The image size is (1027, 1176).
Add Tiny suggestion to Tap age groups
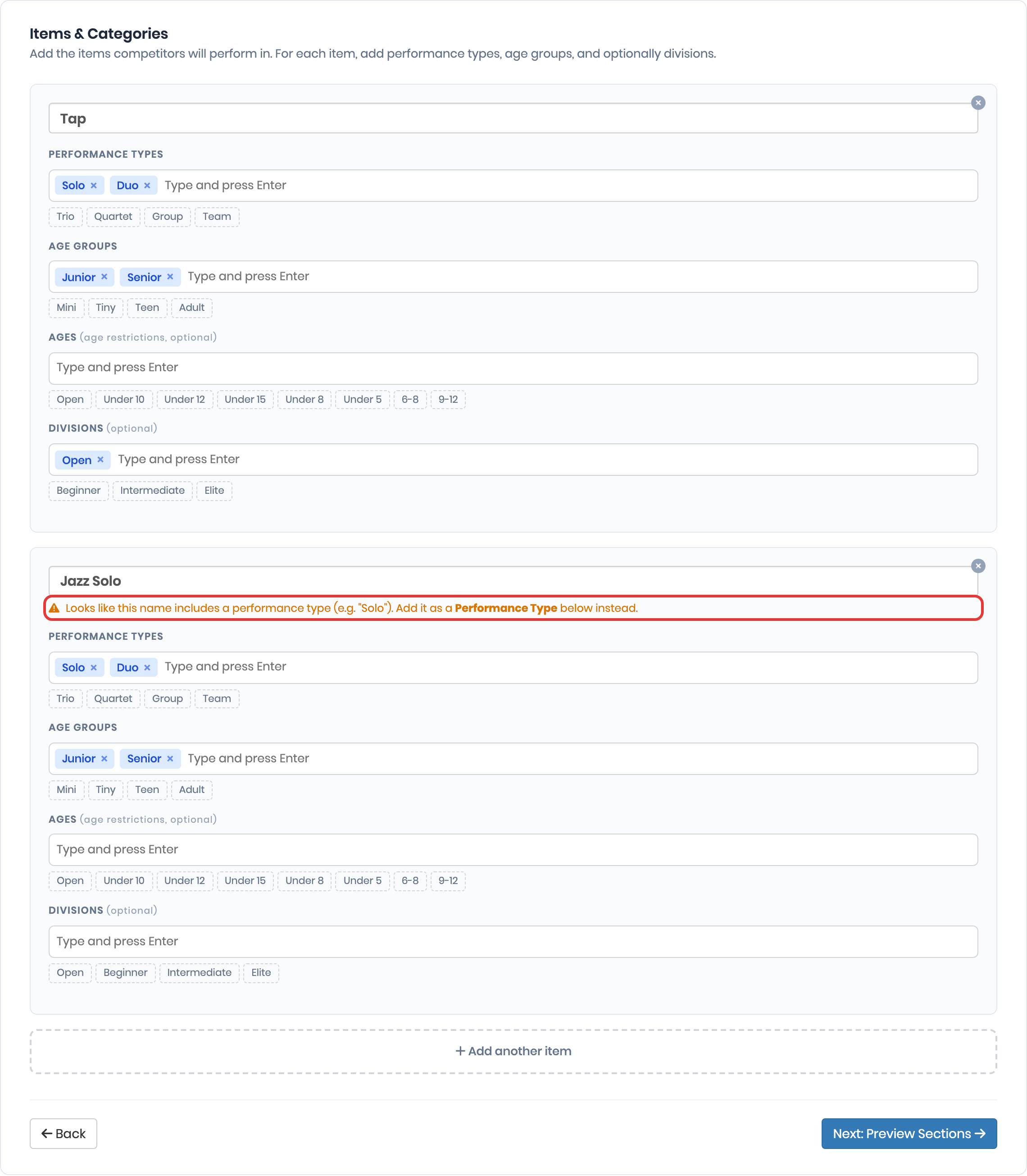coord(105,308)
